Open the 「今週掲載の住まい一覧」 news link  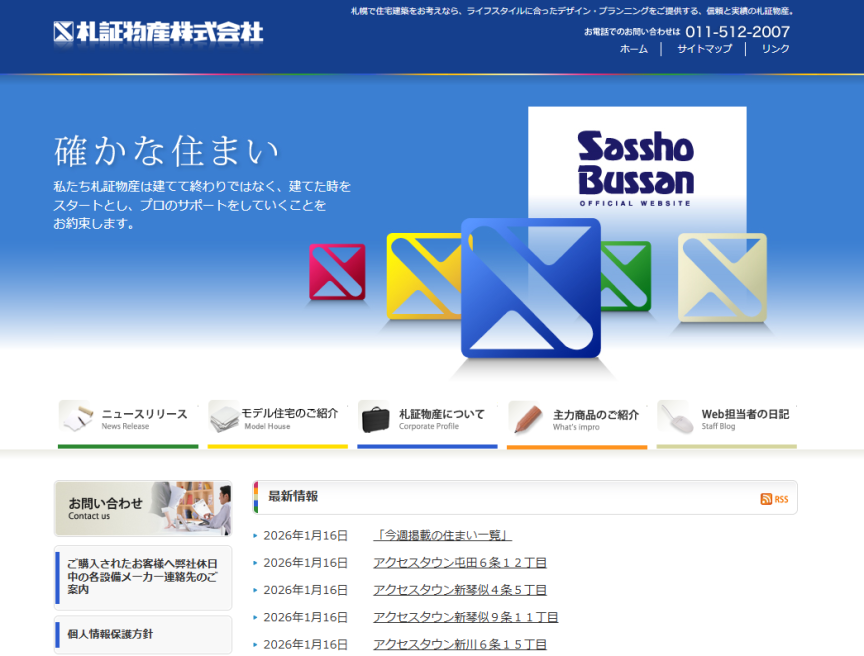pos(442,535)
